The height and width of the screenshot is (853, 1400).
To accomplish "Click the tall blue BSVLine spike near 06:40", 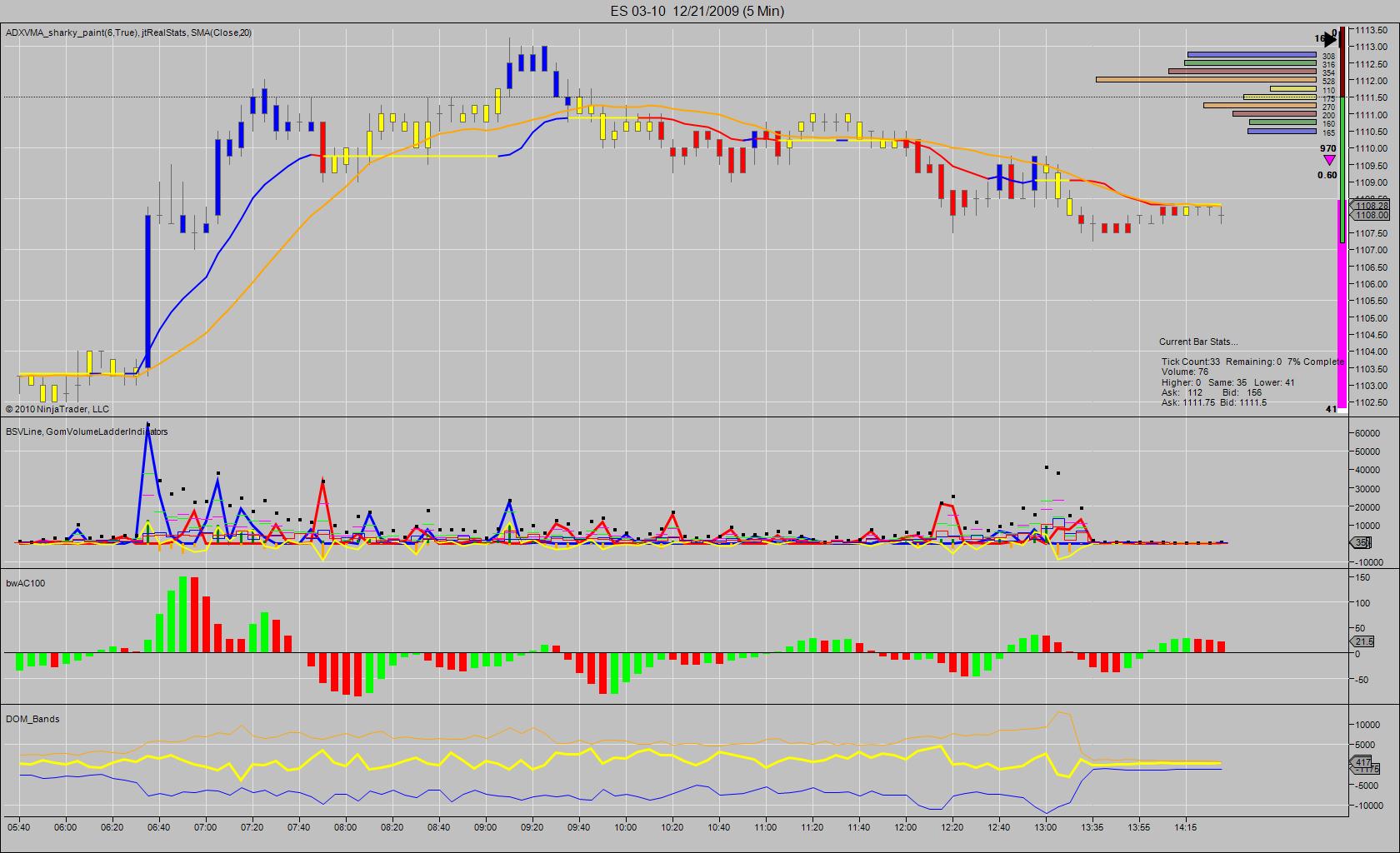I will coord(147,483).
